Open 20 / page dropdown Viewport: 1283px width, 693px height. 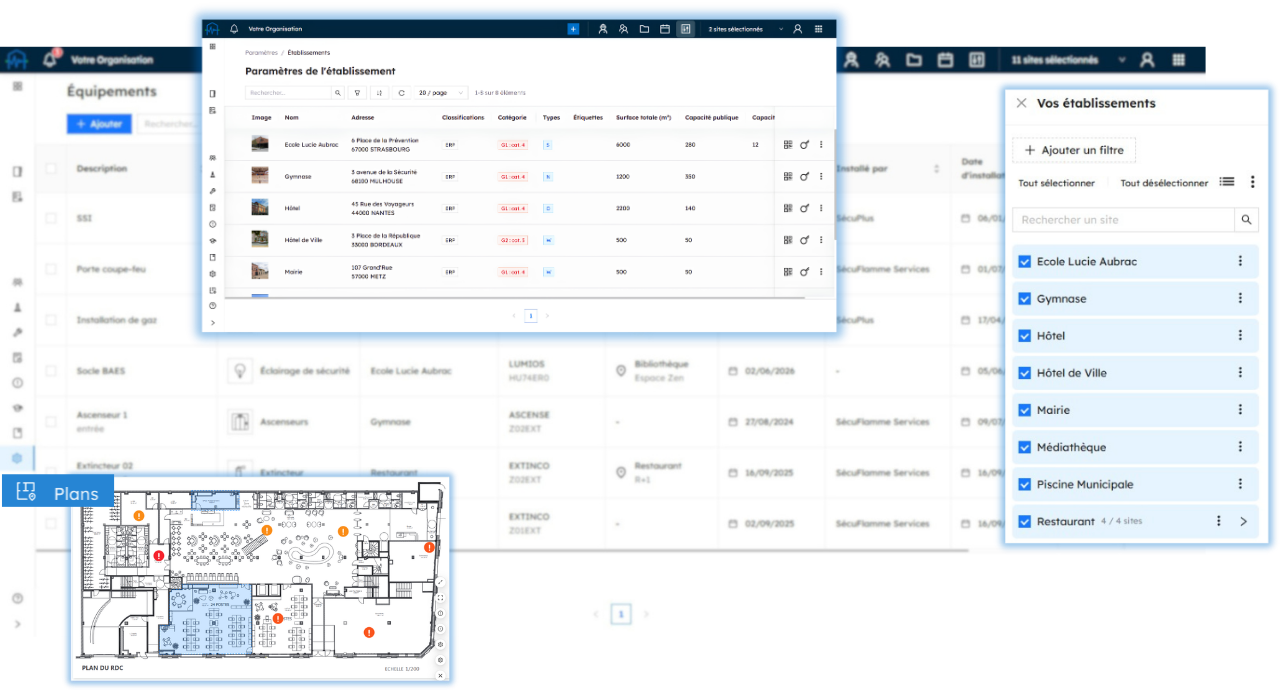441,92
